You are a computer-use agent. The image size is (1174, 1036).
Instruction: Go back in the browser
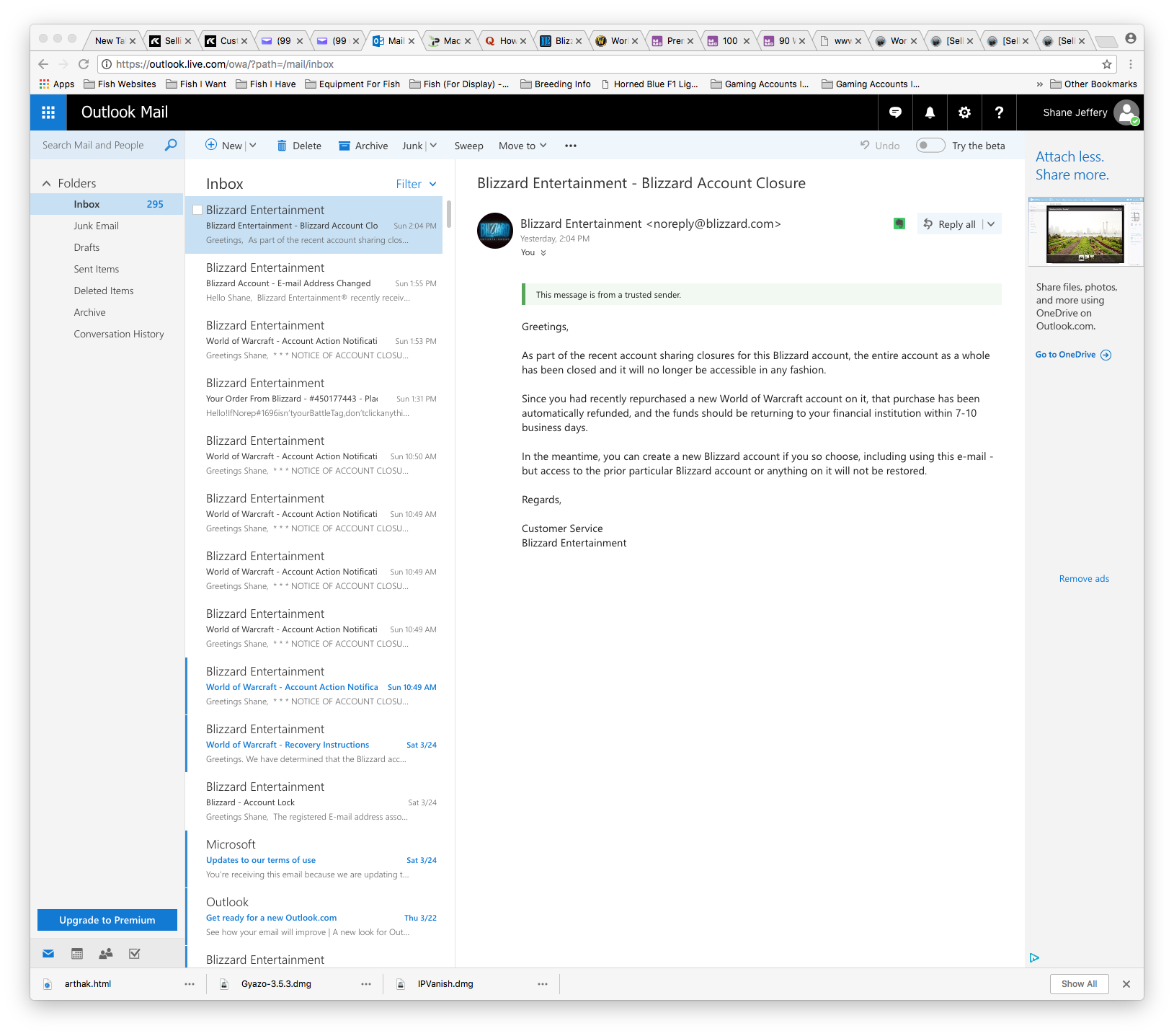tap(43, 64)
